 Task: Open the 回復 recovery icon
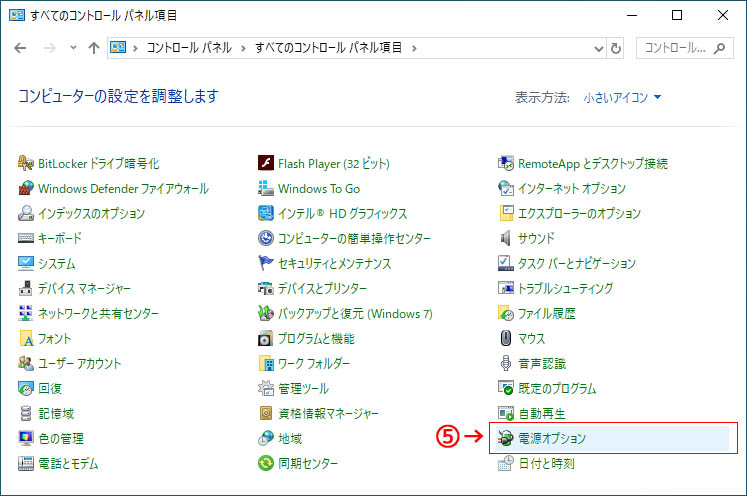[26, 388]
